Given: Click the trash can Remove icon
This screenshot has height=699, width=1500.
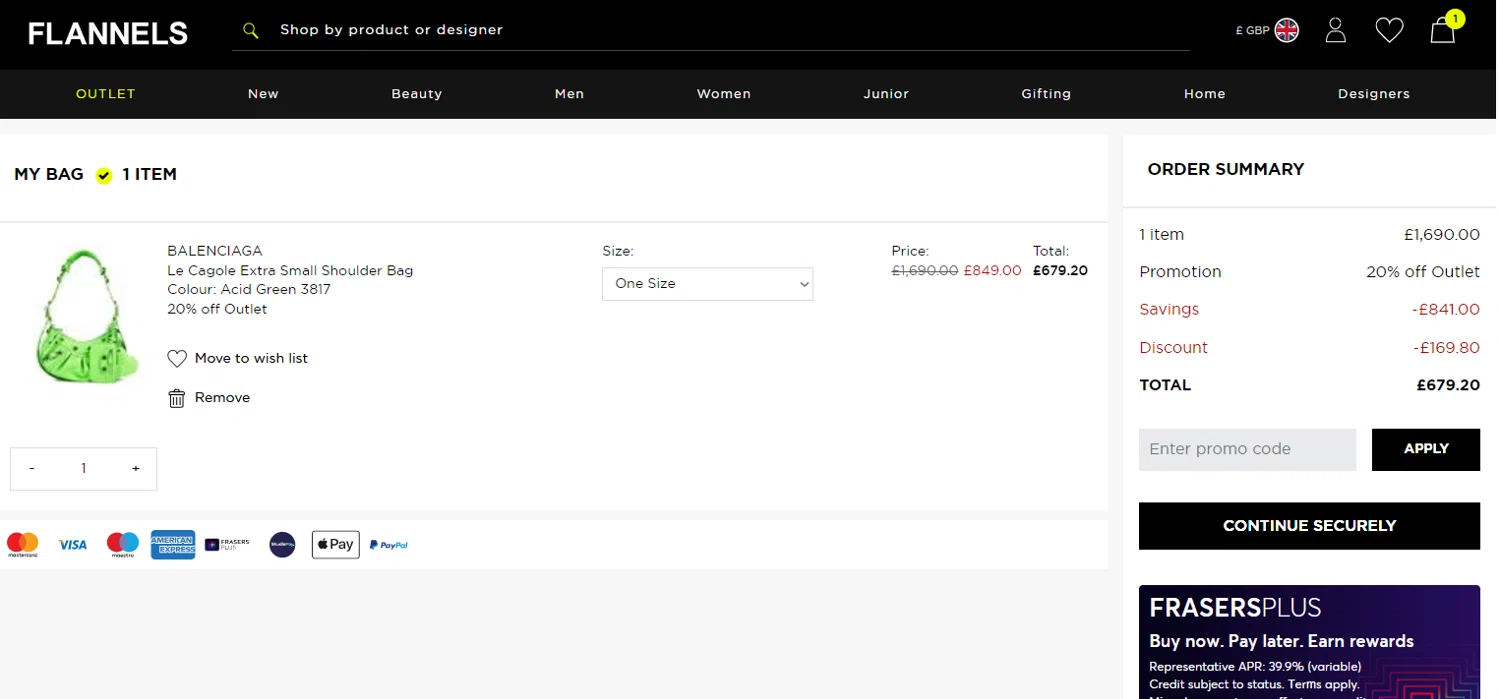Looking at the screenshot, I should pos(177,398).
